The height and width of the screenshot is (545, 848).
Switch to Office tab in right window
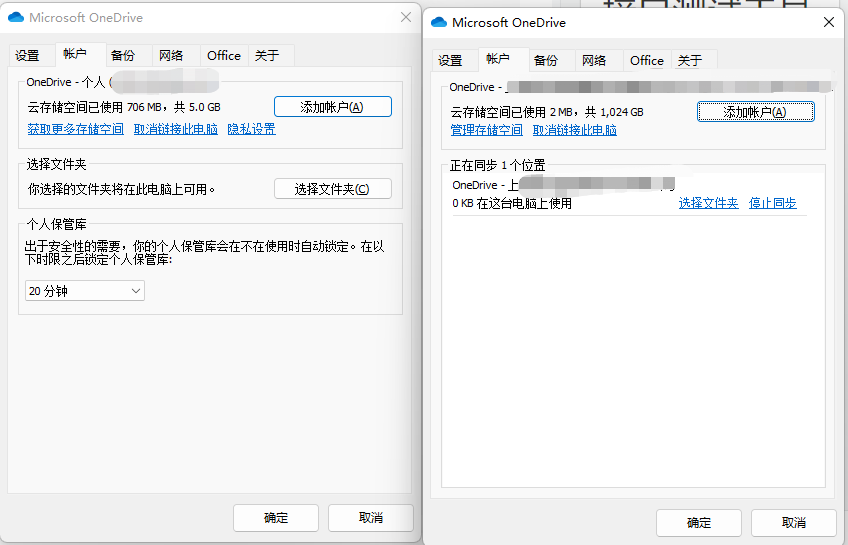coord(647,61)
